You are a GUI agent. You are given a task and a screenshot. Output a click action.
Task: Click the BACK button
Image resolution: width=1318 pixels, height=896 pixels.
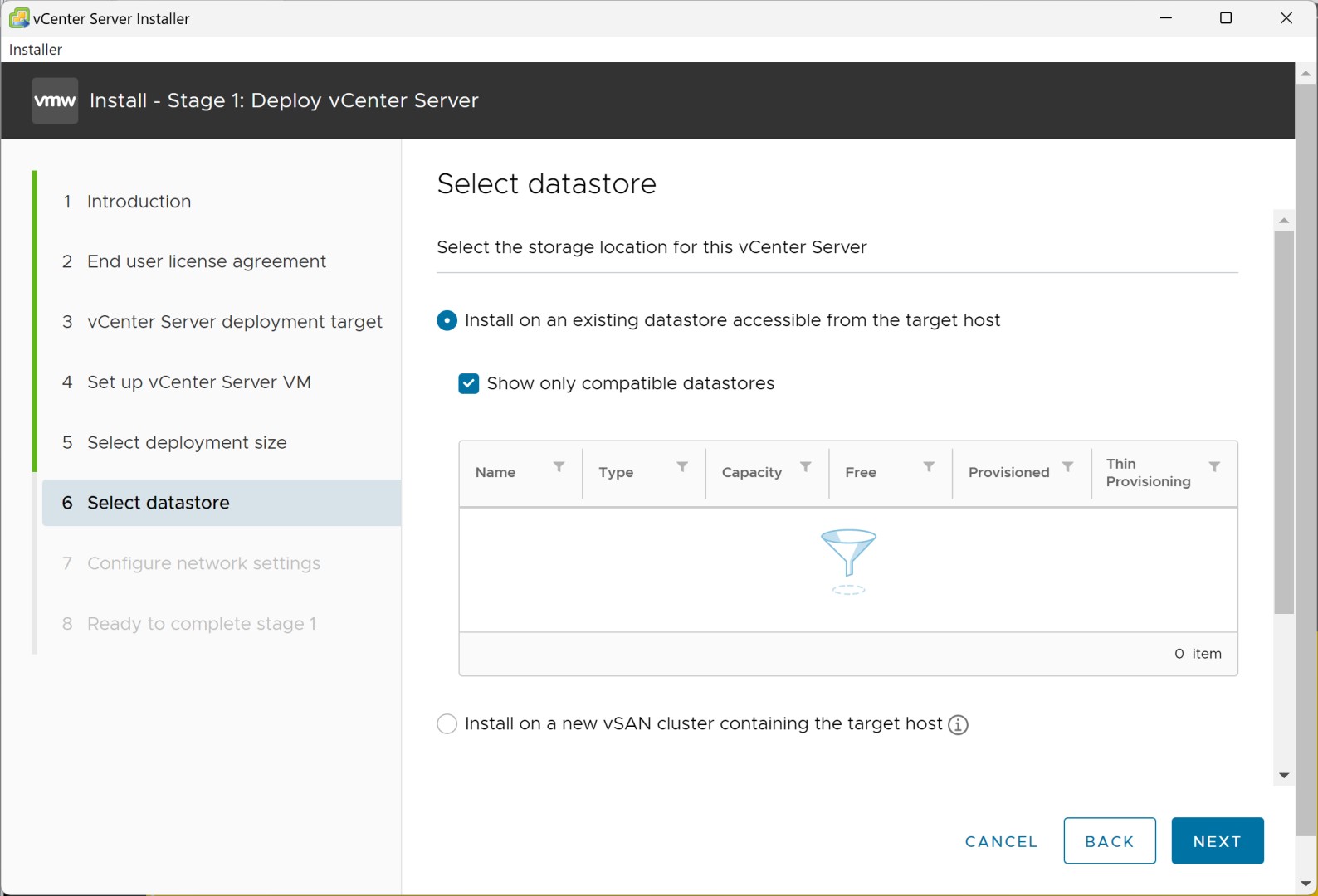pos(1110,841)
